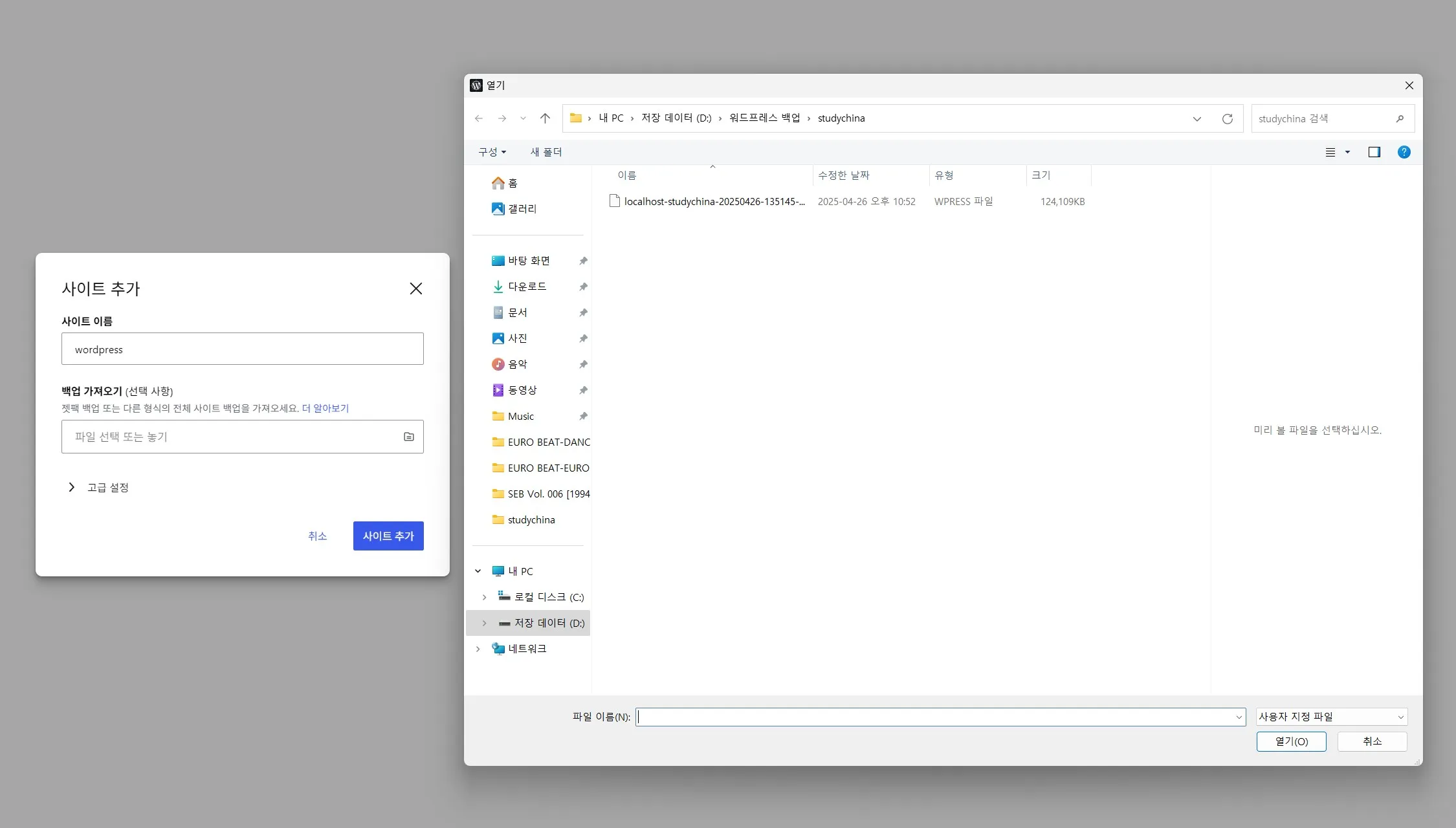1456x828 pixels.
Task: Open '홈' in the navigation pane
Action: point(505,183)
